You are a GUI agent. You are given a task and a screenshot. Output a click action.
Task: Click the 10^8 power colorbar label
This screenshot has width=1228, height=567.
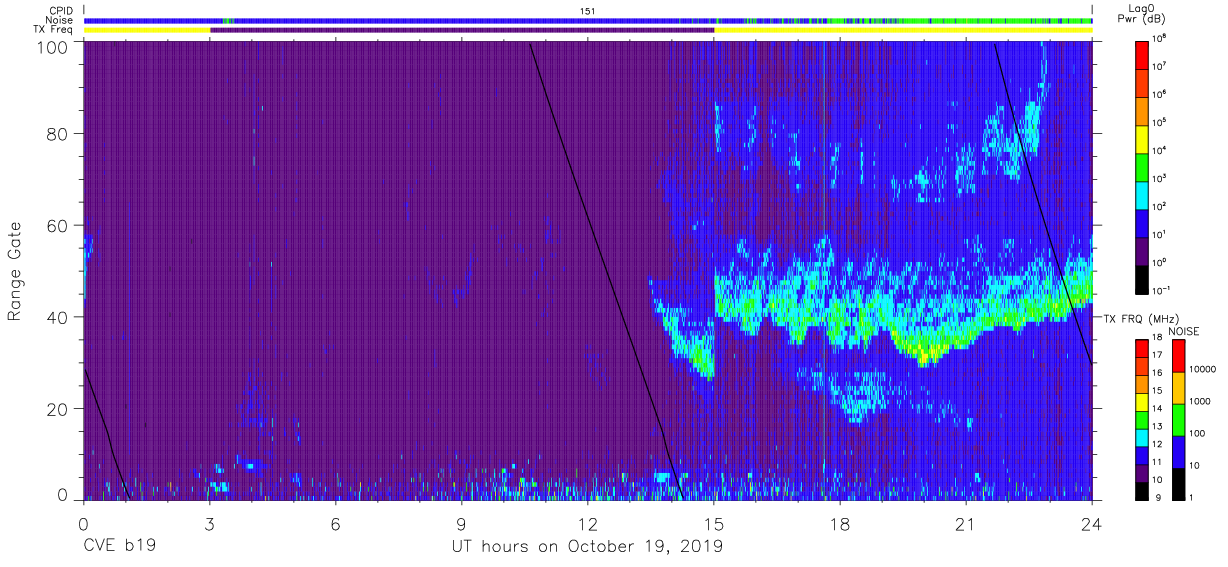point(1161,37)
